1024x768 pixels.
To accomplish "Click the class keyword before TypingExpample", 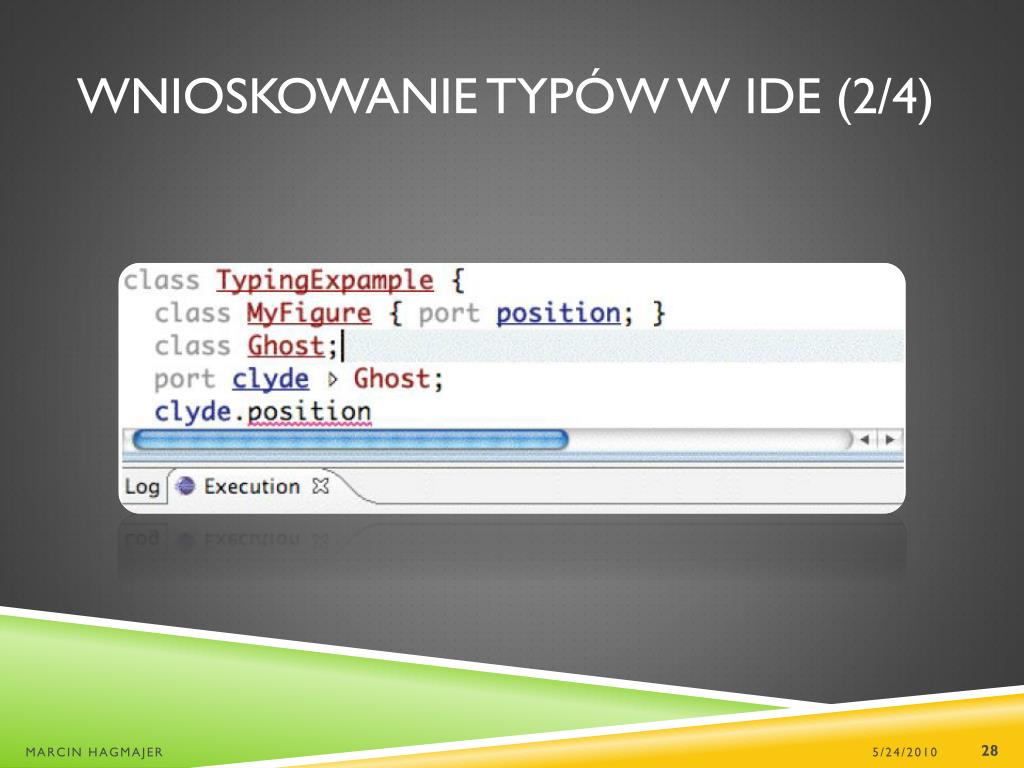I will 161,281.
